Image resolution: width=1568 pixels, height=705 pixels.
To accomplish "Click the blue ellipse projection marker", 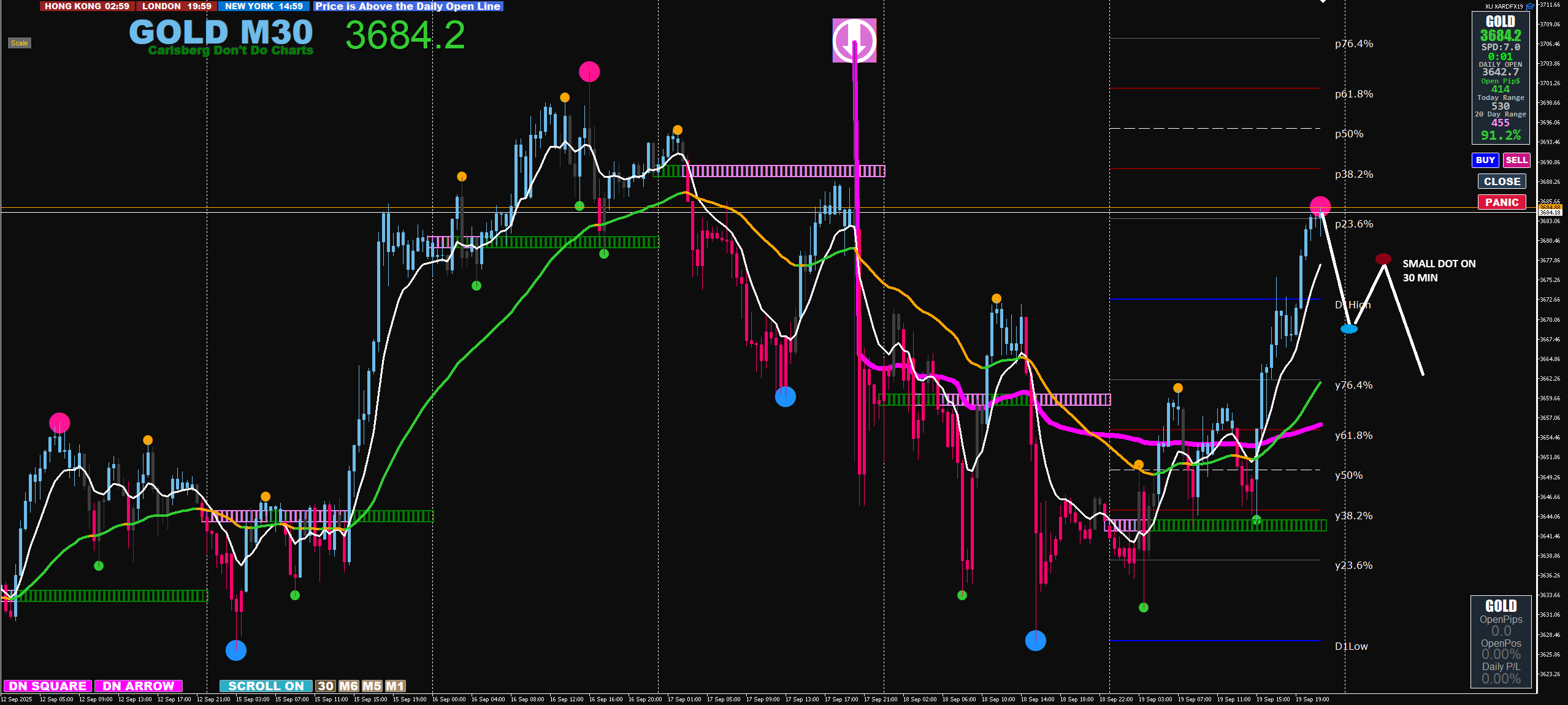I will (1349, 329).
